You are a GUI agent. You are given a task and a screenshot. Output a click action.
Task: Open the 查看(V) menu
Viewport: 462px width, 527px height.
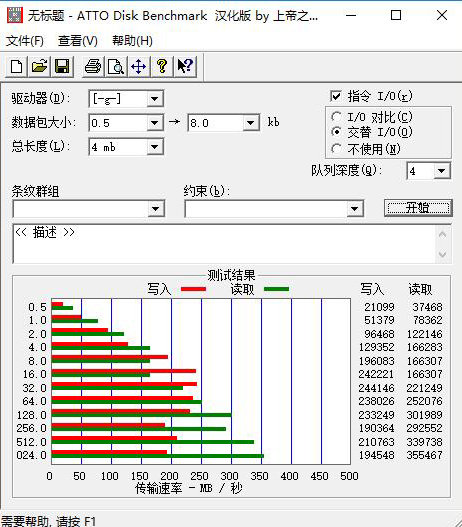pos(78,41)
